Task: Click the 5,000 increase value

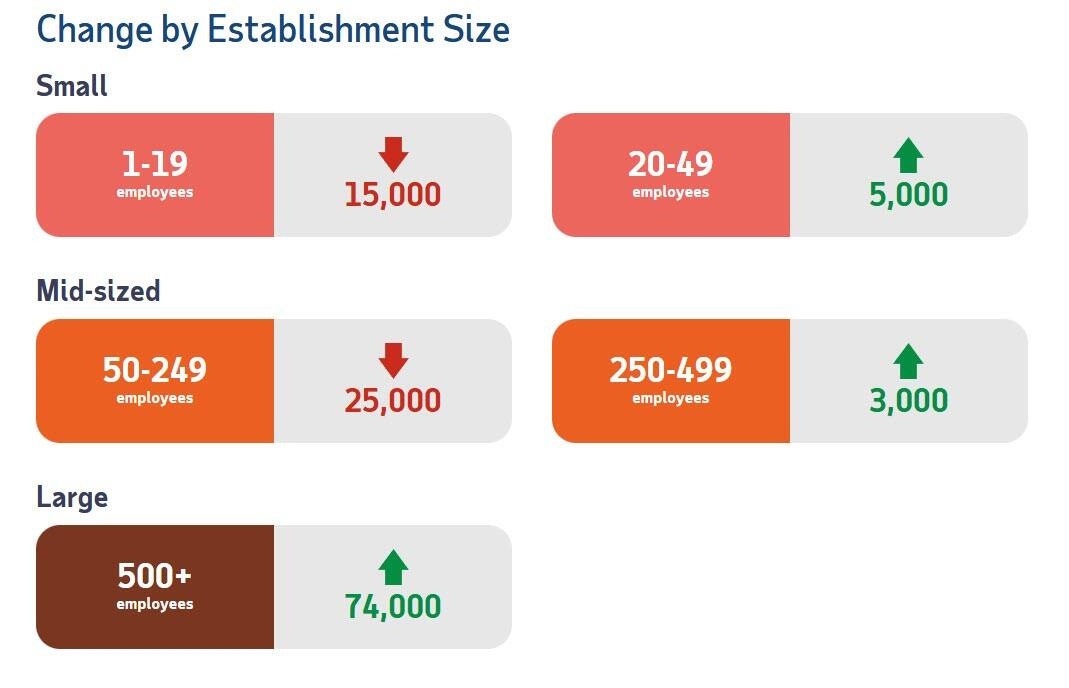Action: click(x=908, y=195)
